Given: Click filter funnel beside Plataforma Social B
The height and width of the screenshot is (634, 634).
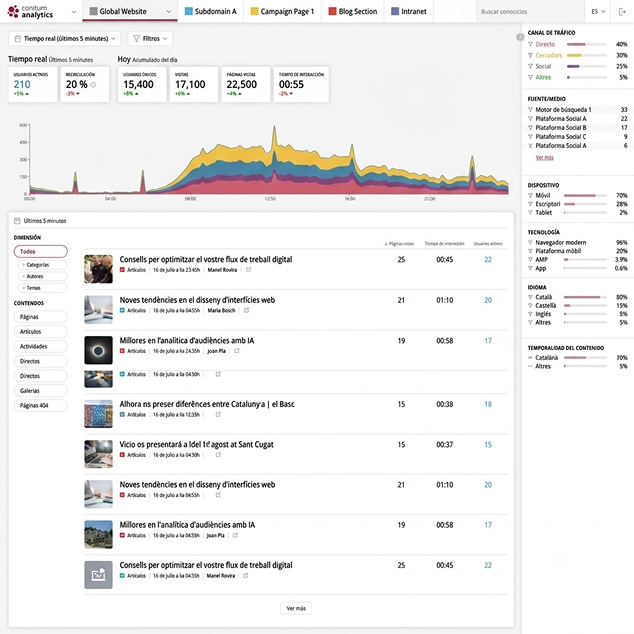Looking at the screenshot, I should click(530, 127).
